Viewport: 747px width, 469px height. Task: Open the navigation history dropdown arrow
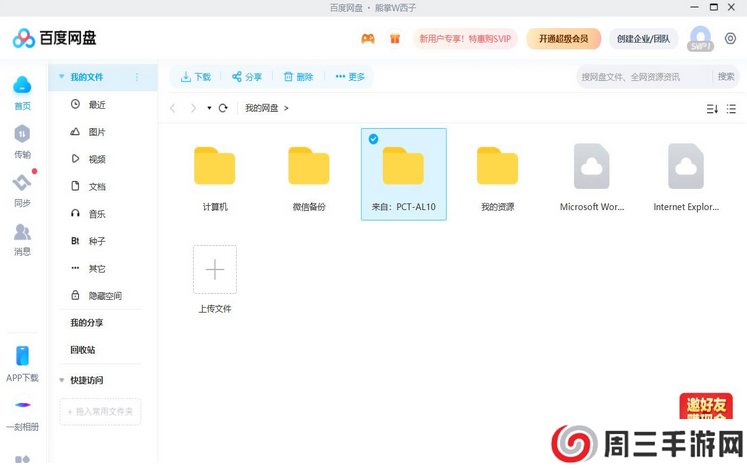coord(209,108)
